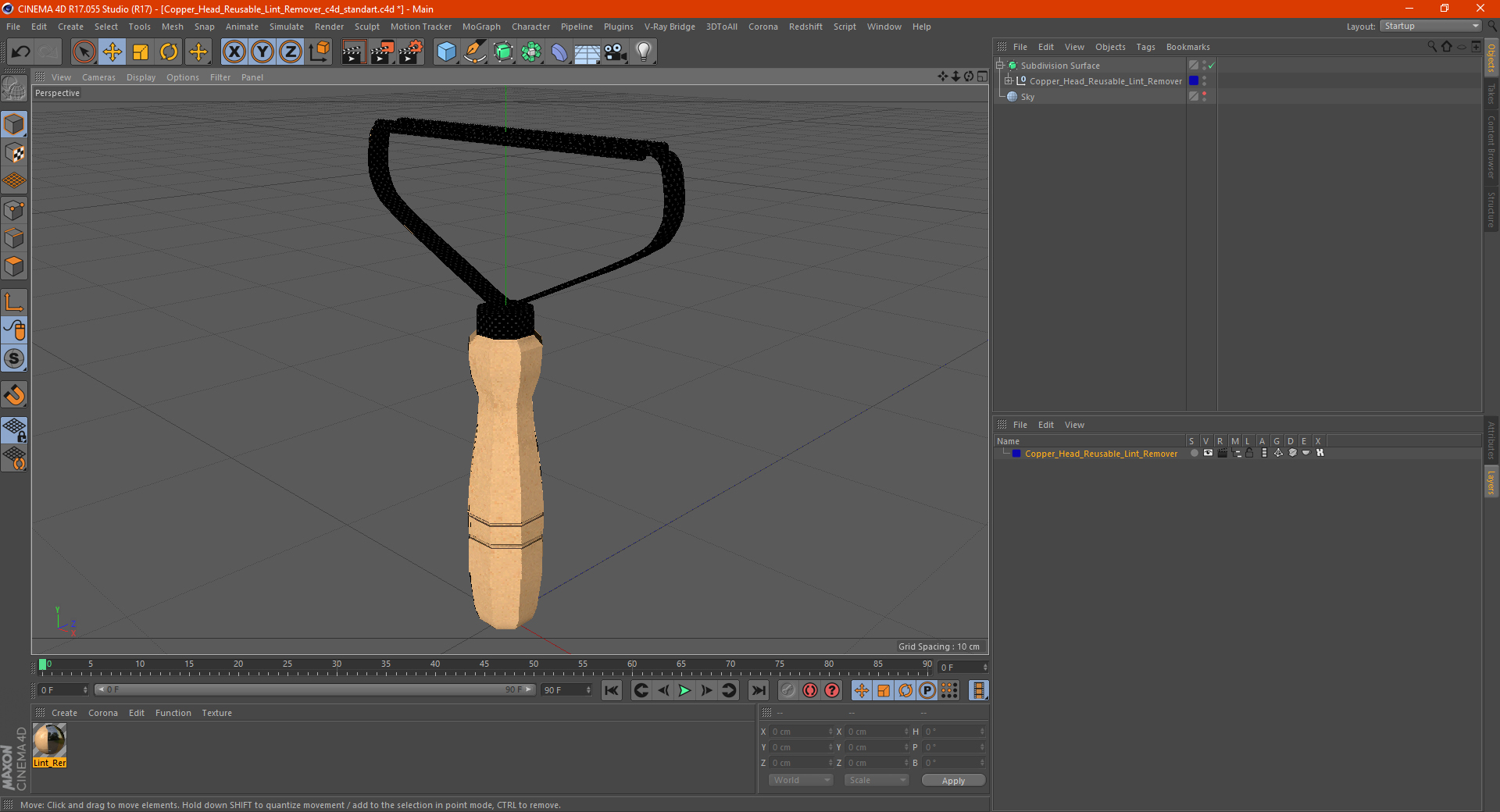Add a Light object bulb icon
Viewport: 1500px width, 812px height.
pyautogui.click(x=644, y=52)
